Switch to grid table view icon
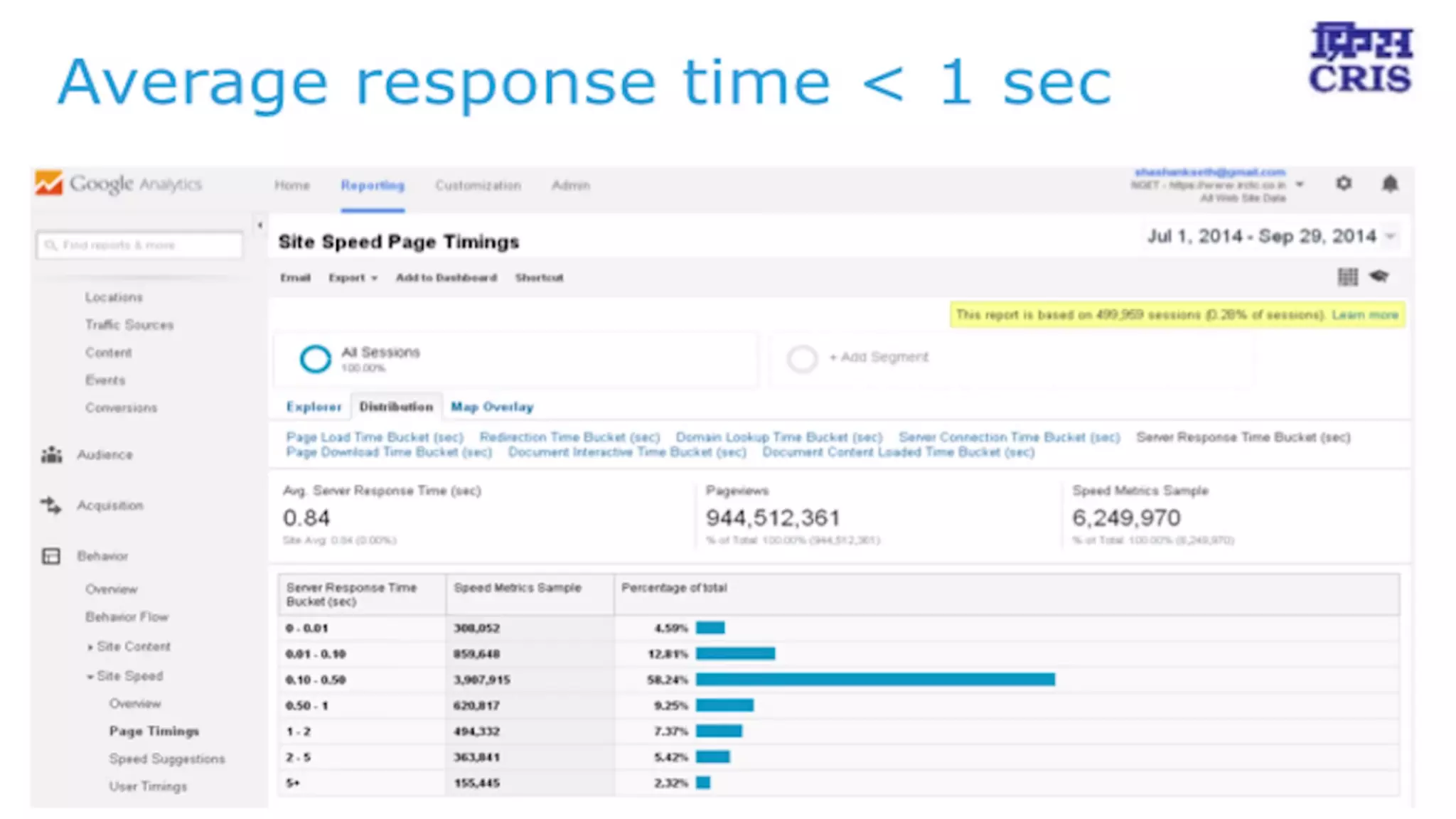1456x819 pixels. (x=1347, y=277)
